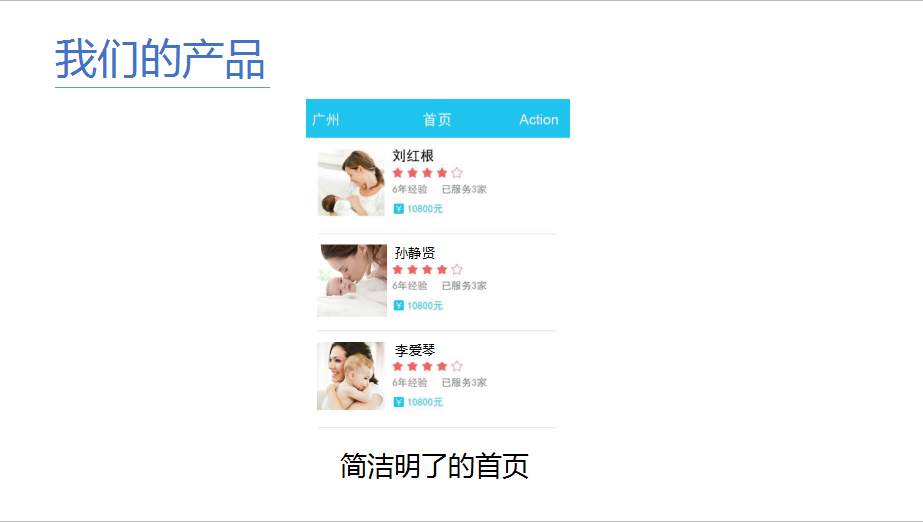
Task: Click the name 李爱琴
Action: 415,350
